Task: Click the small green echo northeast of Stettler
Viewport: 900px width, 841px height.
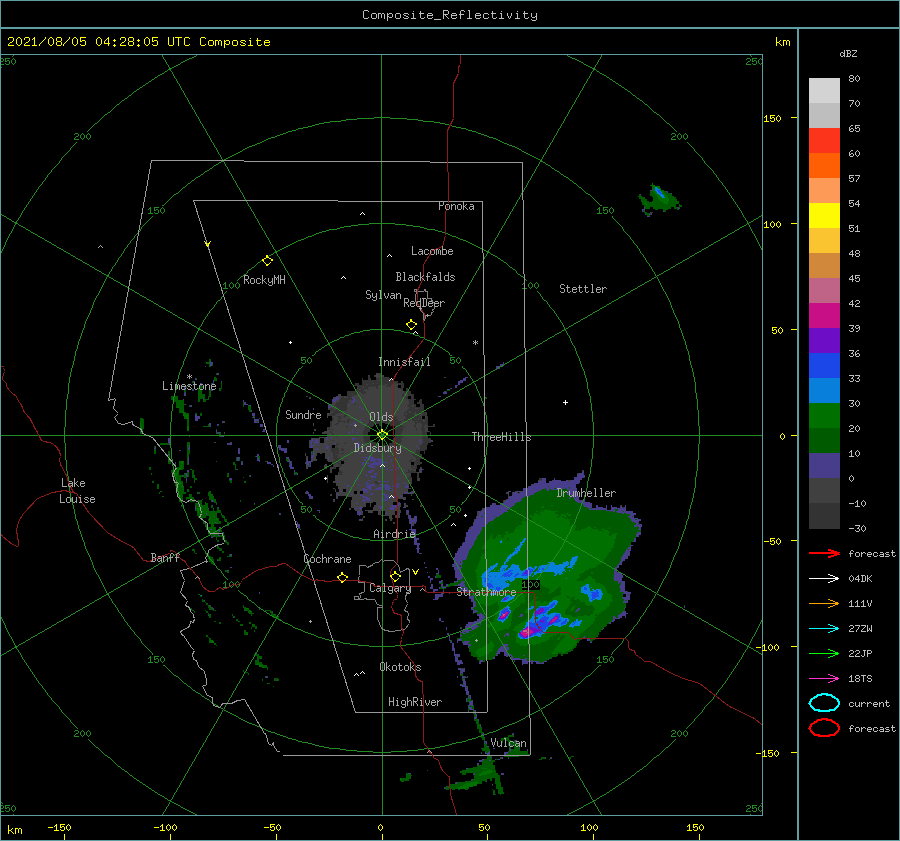Action: click(x=659, y=199)
